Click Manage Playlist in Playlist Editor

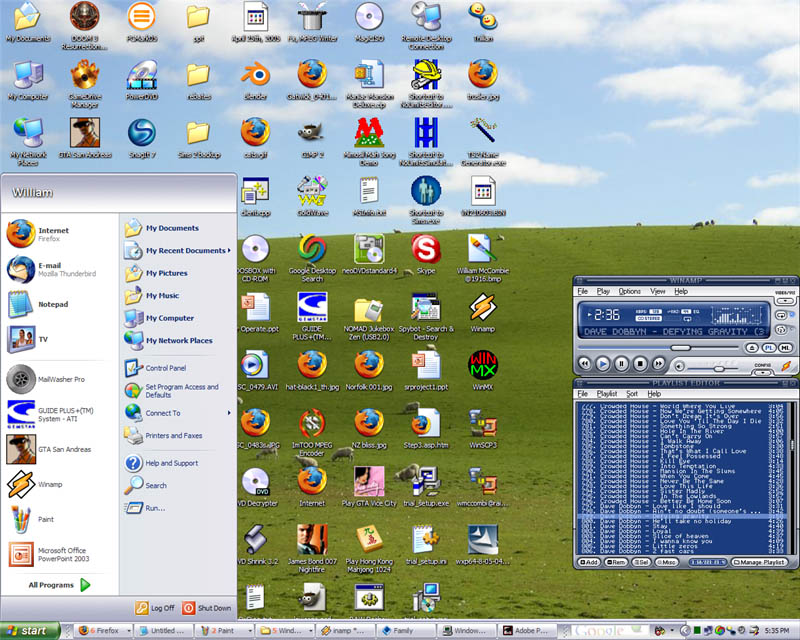click(759, 562)
